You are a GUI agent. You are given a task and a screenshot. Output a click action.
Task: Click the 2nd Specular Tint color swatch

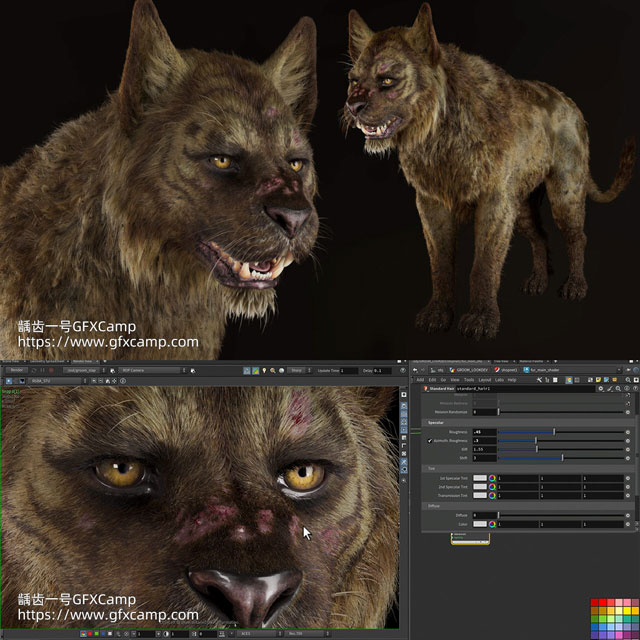click(480, 487)
